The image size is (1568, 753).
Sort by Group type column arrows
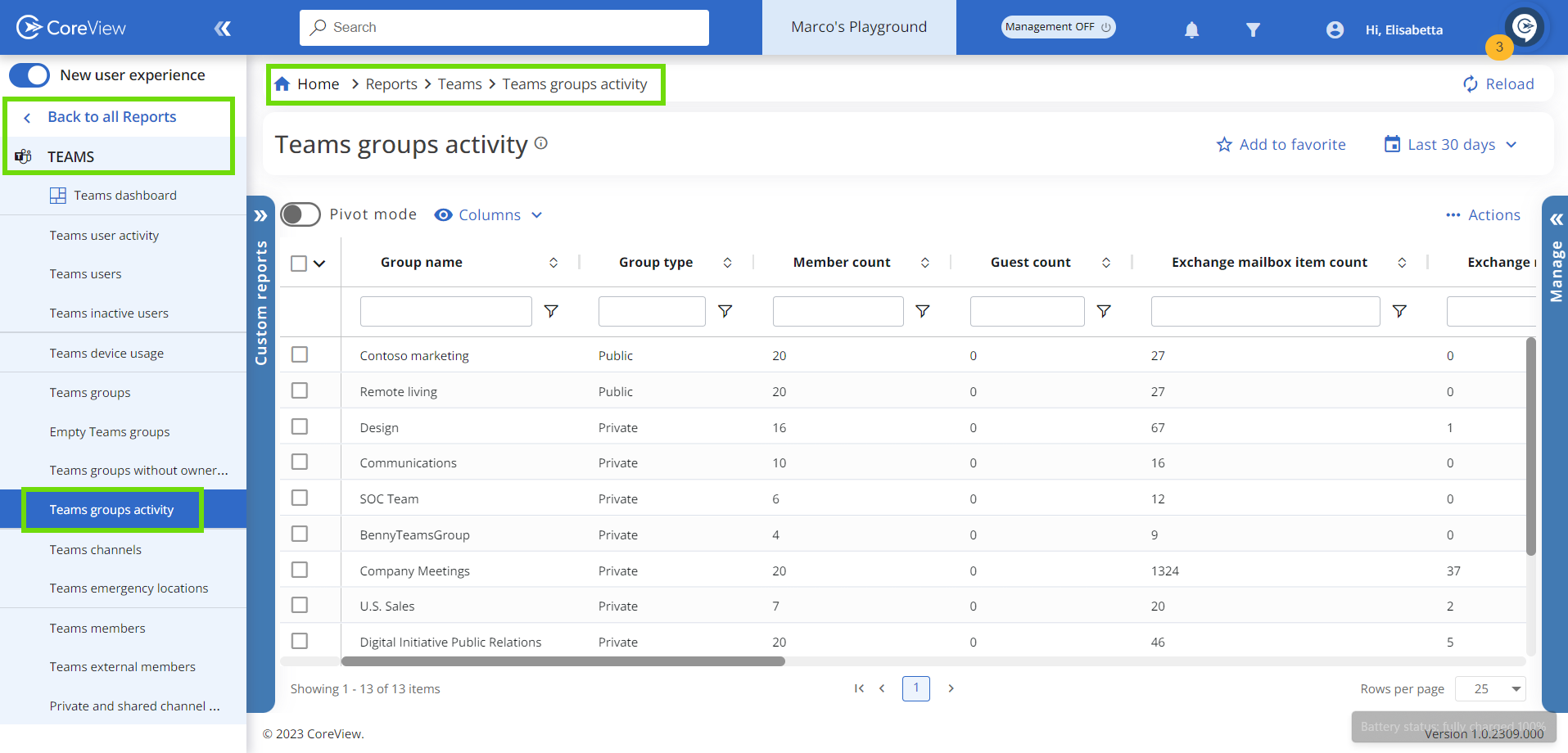coord(727,263)
